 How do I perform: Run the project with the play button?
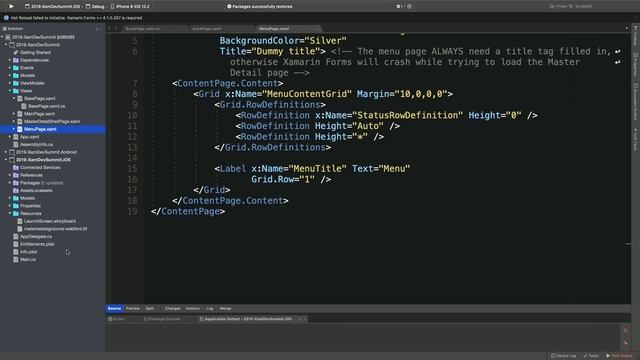(x=11, y=6)
